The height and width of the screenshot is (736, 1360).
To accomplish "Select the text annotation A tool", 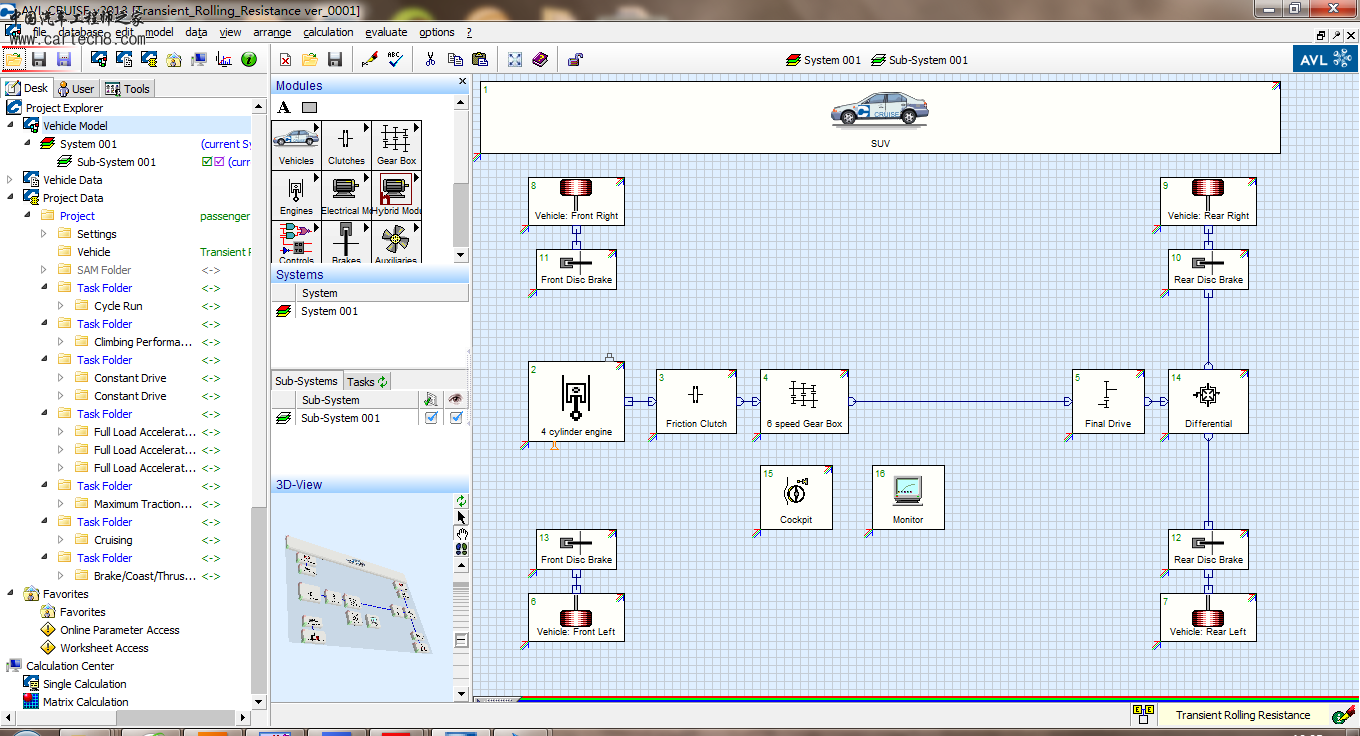I will [x=284, y=108].
